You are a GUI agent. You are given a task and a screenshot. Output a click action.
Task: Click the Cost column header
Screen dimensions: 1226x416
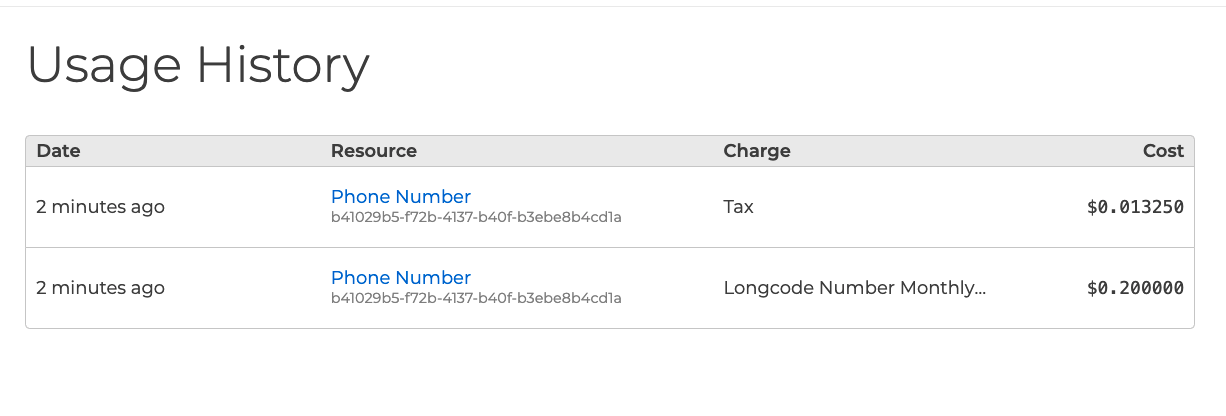point(1163,151)
